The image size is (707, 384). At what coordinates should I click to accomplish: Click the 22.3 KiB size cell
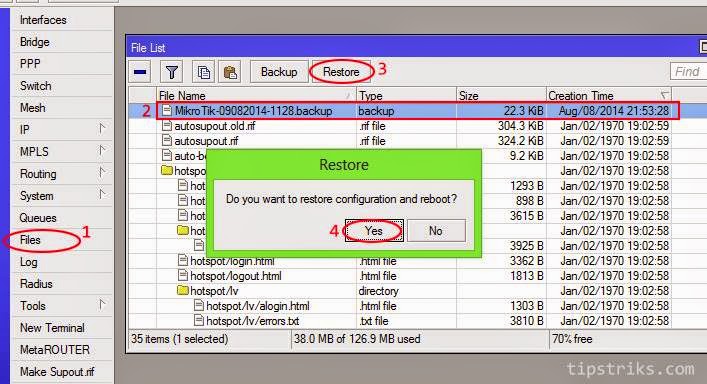[x=523, y=111]
